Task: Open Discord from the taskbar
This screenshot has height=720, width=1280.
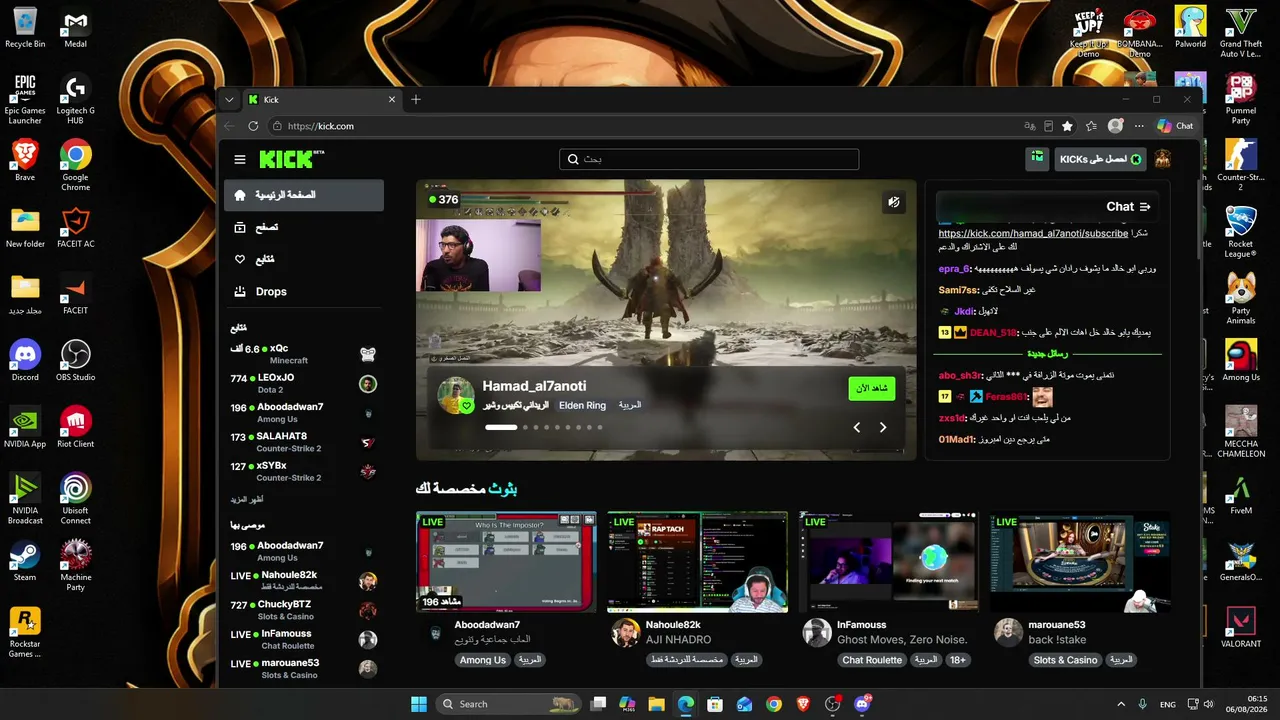Action: pos(862,704)
